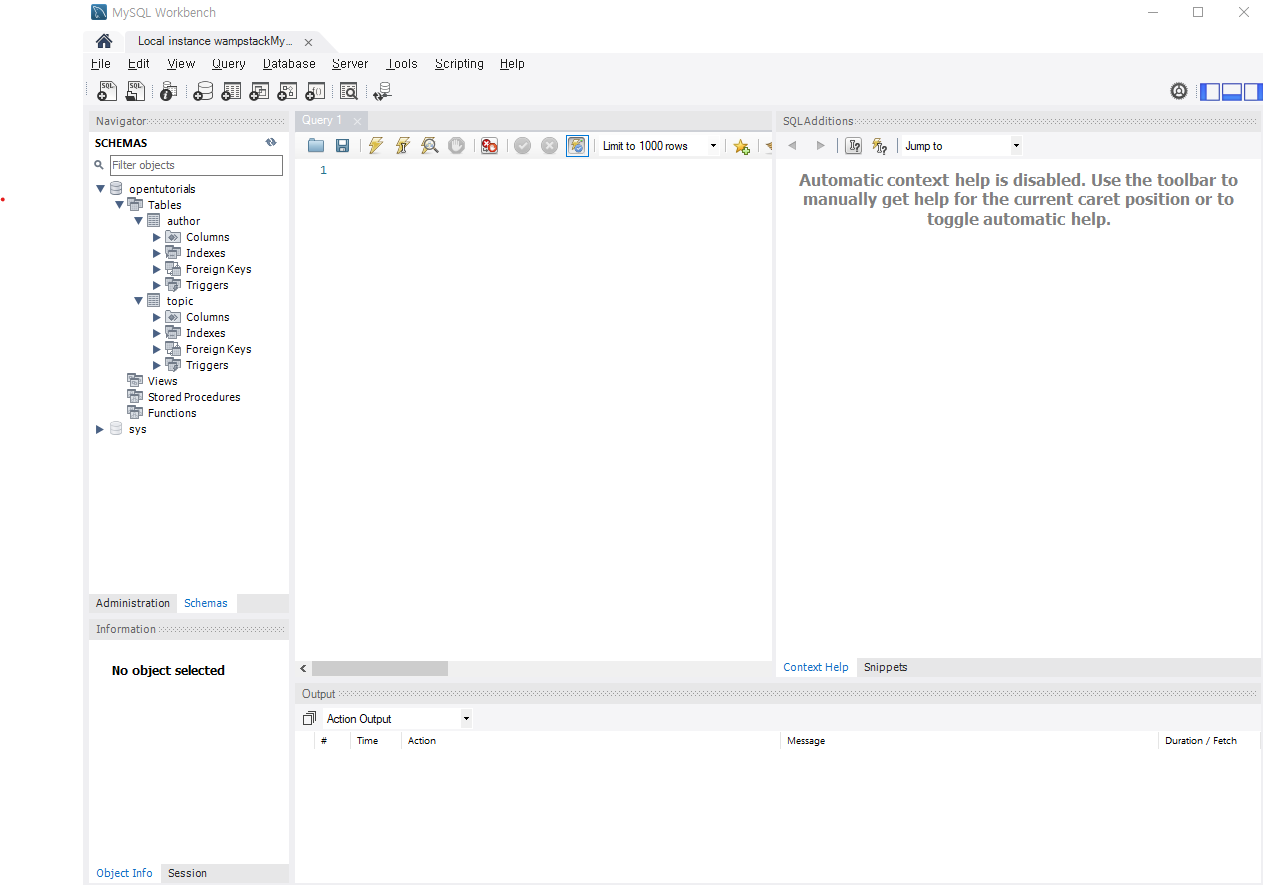Switch to Session tab
The width and height of the screenshot is (1263, 885).
pos(187,873)
